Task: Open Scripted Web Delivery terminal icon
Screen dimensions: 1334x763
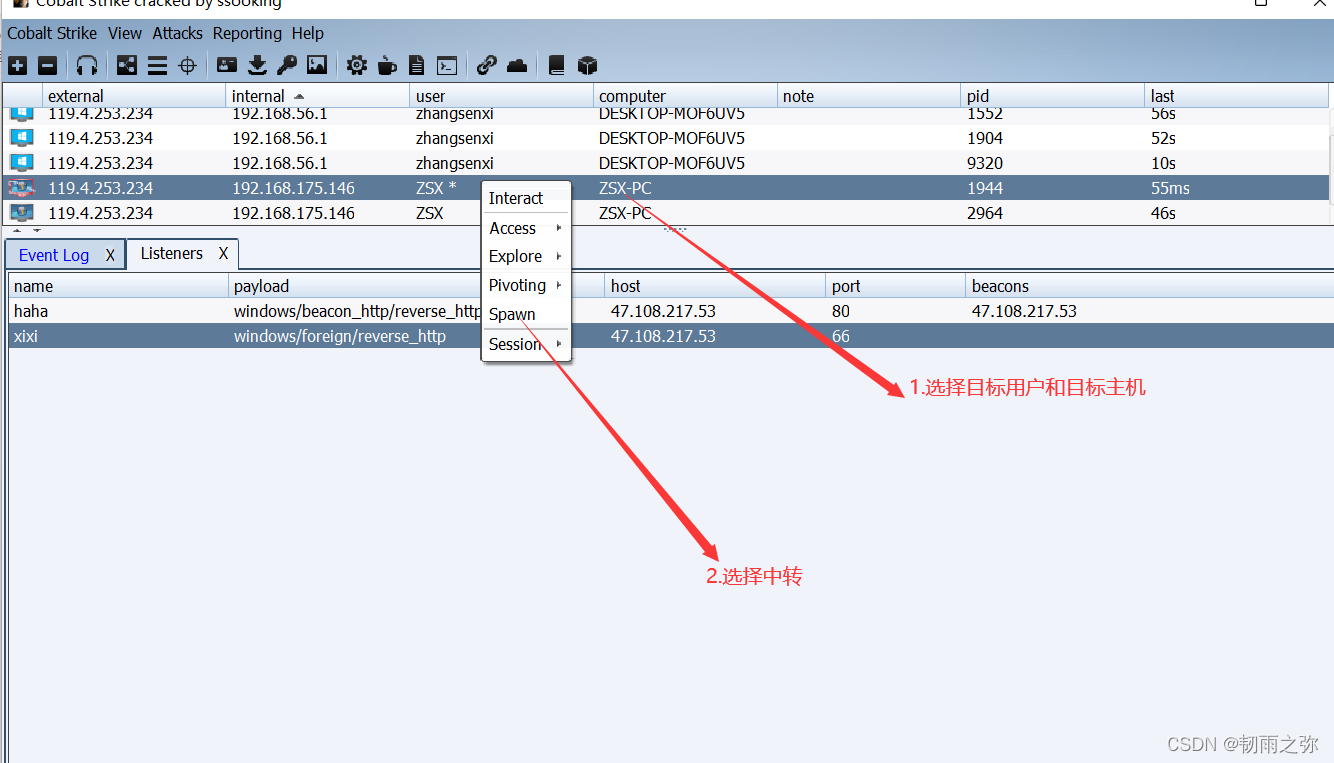Action: click(x=447, y=66)
